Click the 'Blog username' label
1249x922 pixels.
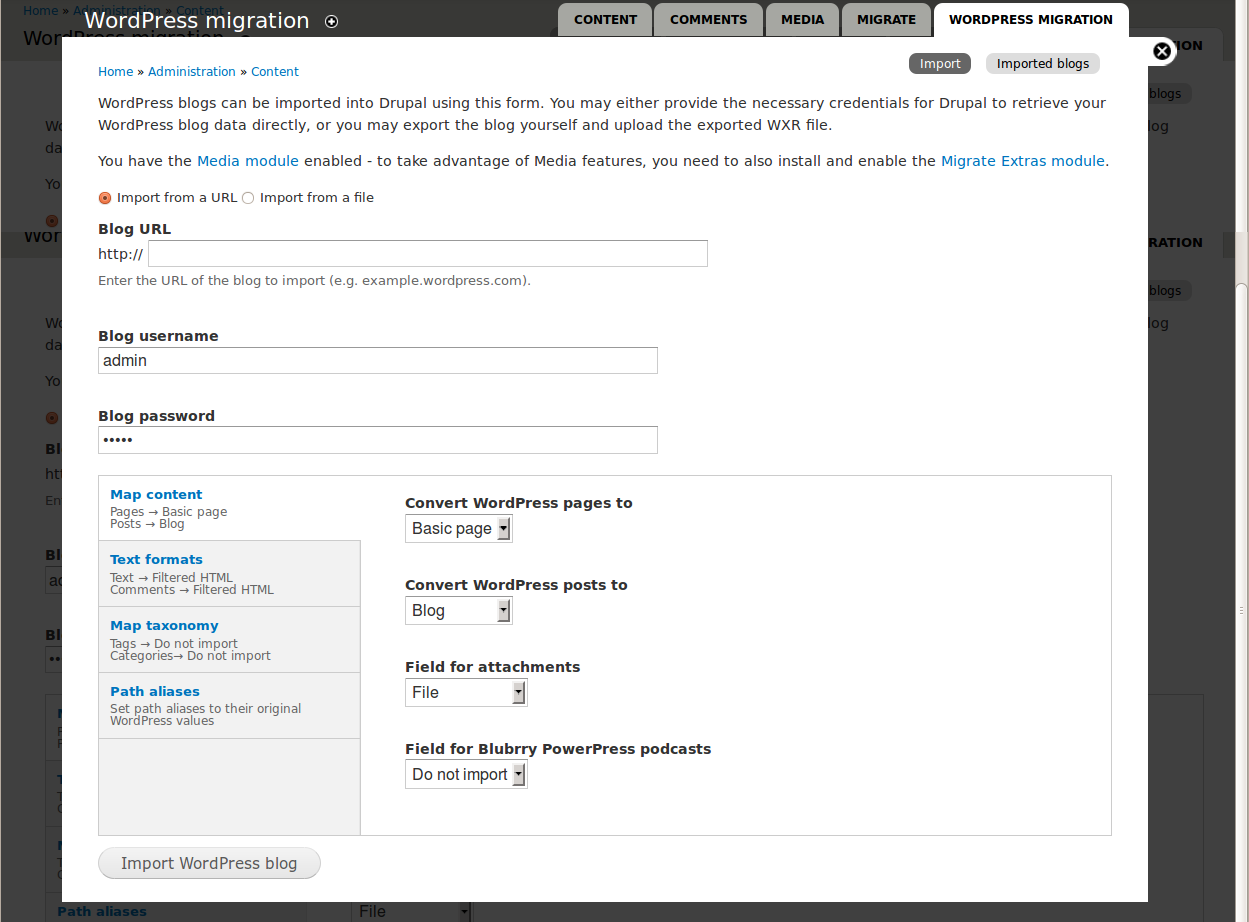tap(158, 336)
